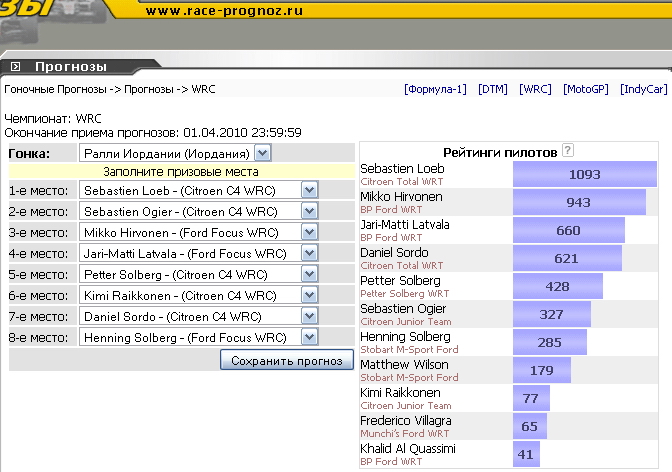Expand the 2-е место driver dropdown

(x=199, y=211)
